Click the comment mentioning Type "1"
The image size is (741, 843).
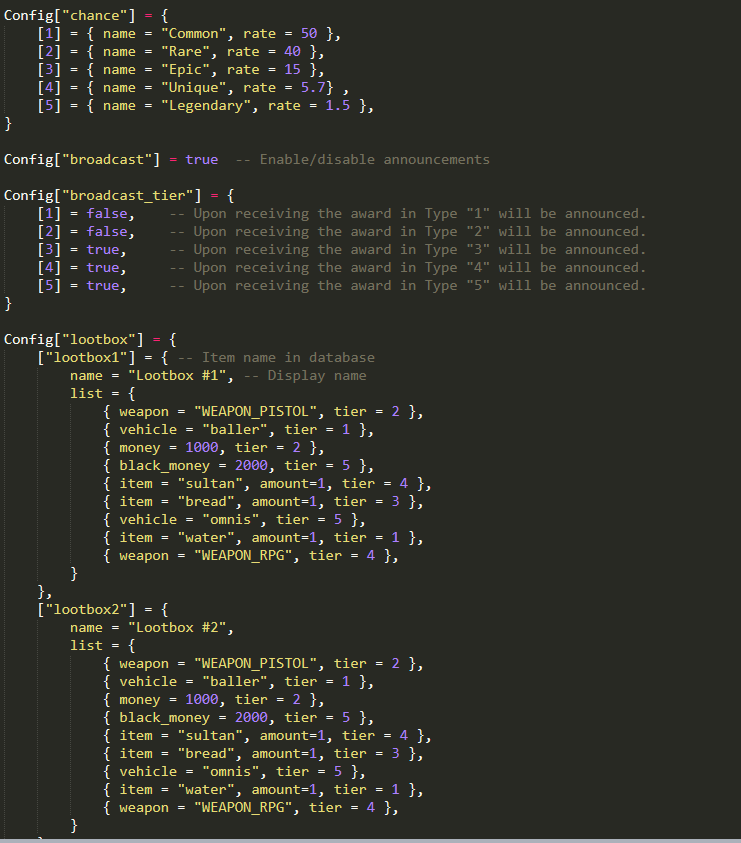tap(408, 213)
